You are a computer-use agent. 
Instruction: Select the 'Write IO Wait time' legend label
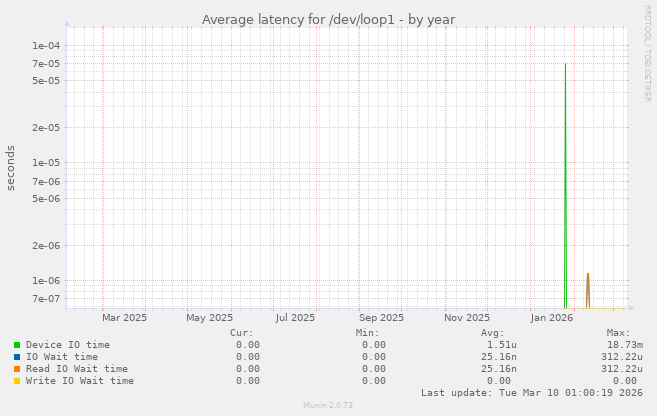click(x=80, y=381)
